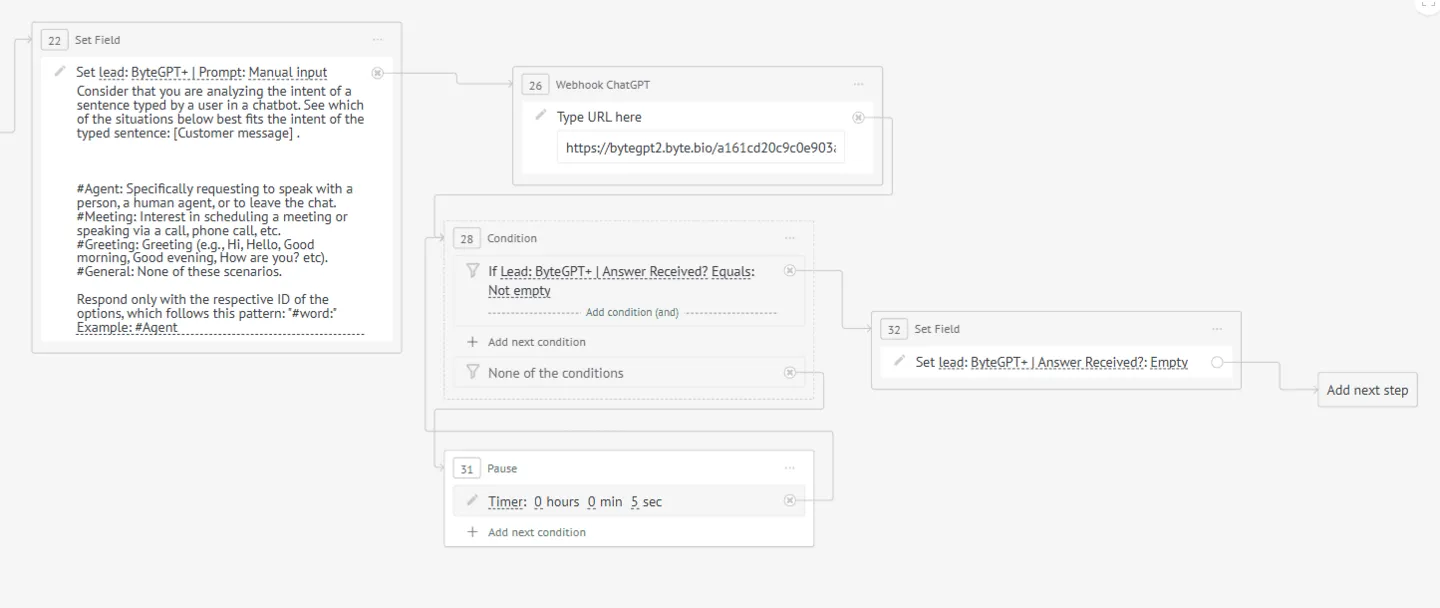
Task: Click the prompt text area in step 22
Action: tap(220, 210)
